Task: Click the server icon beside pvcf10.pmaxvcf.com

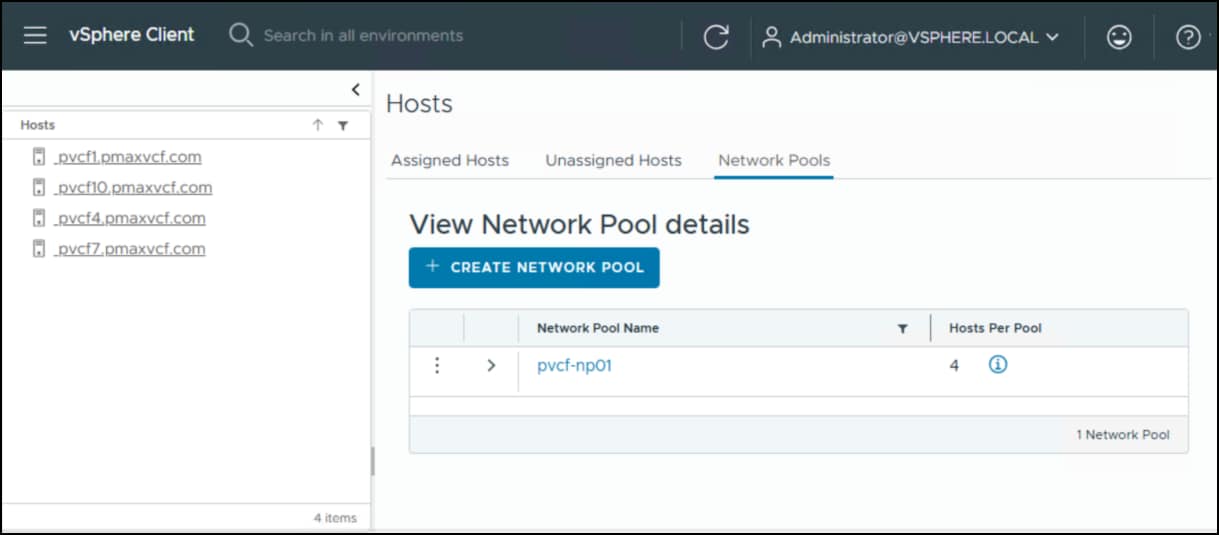Action: pyautogui.click(x=39, y=188)
